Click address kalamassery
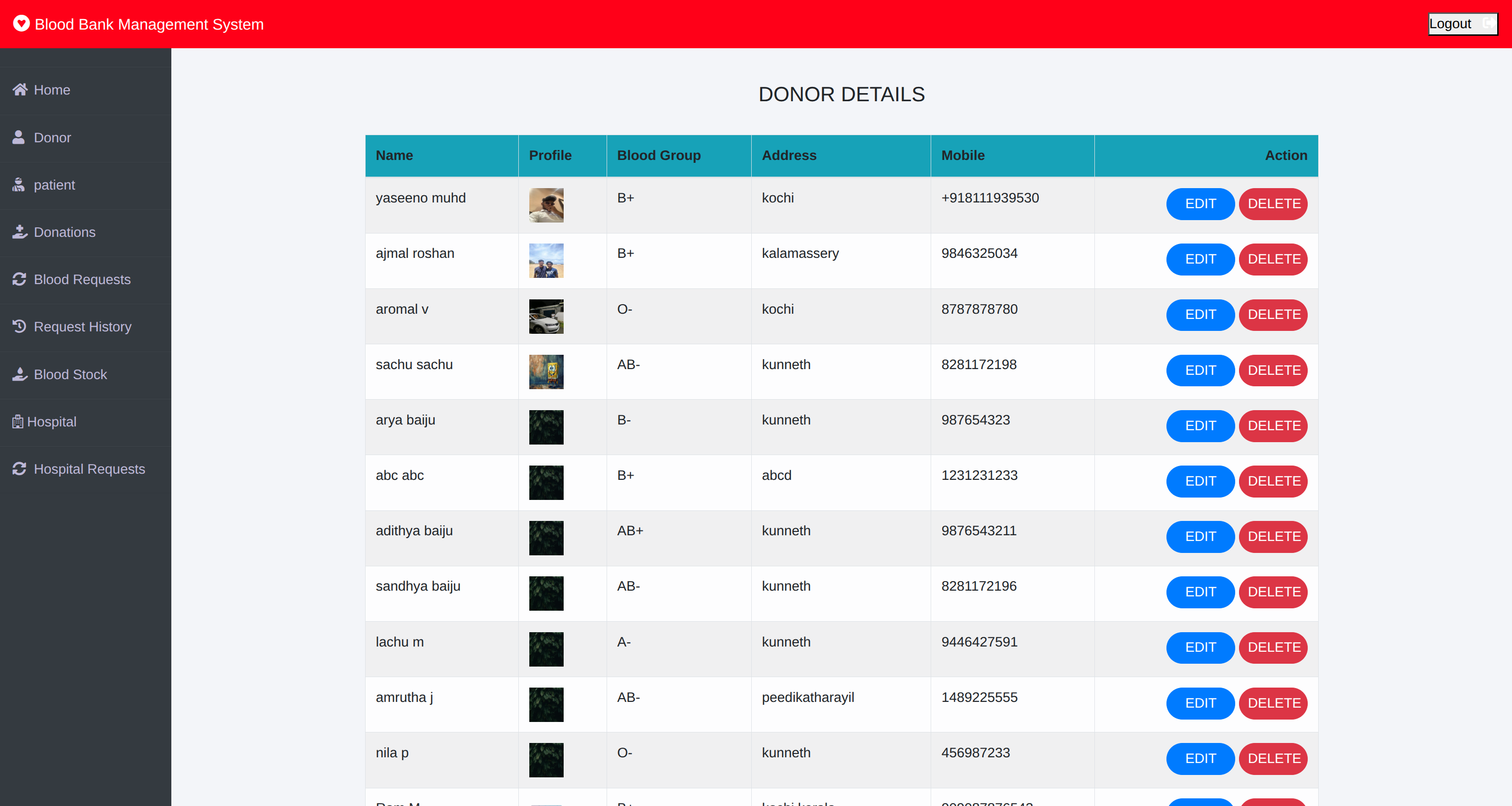Image resolution: width=1512 pixels, height=806 pixels. 800,254
